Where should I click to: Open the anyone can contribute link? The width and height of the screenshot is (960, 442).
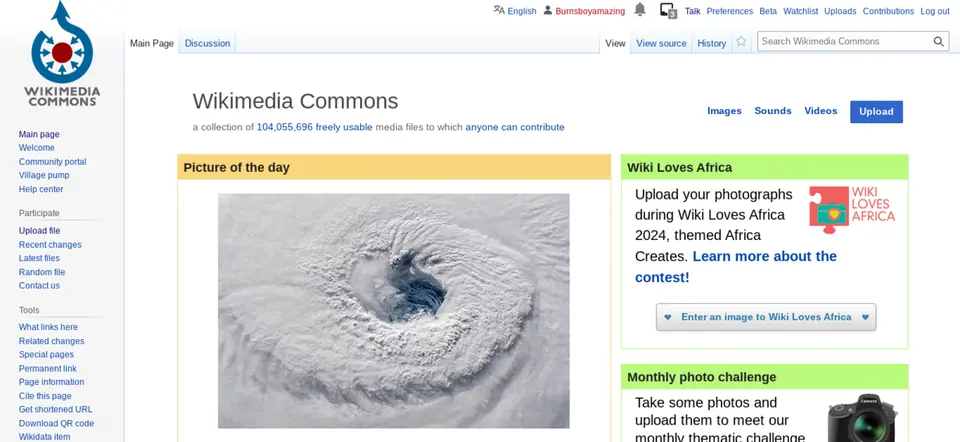[x=515, y=127]
